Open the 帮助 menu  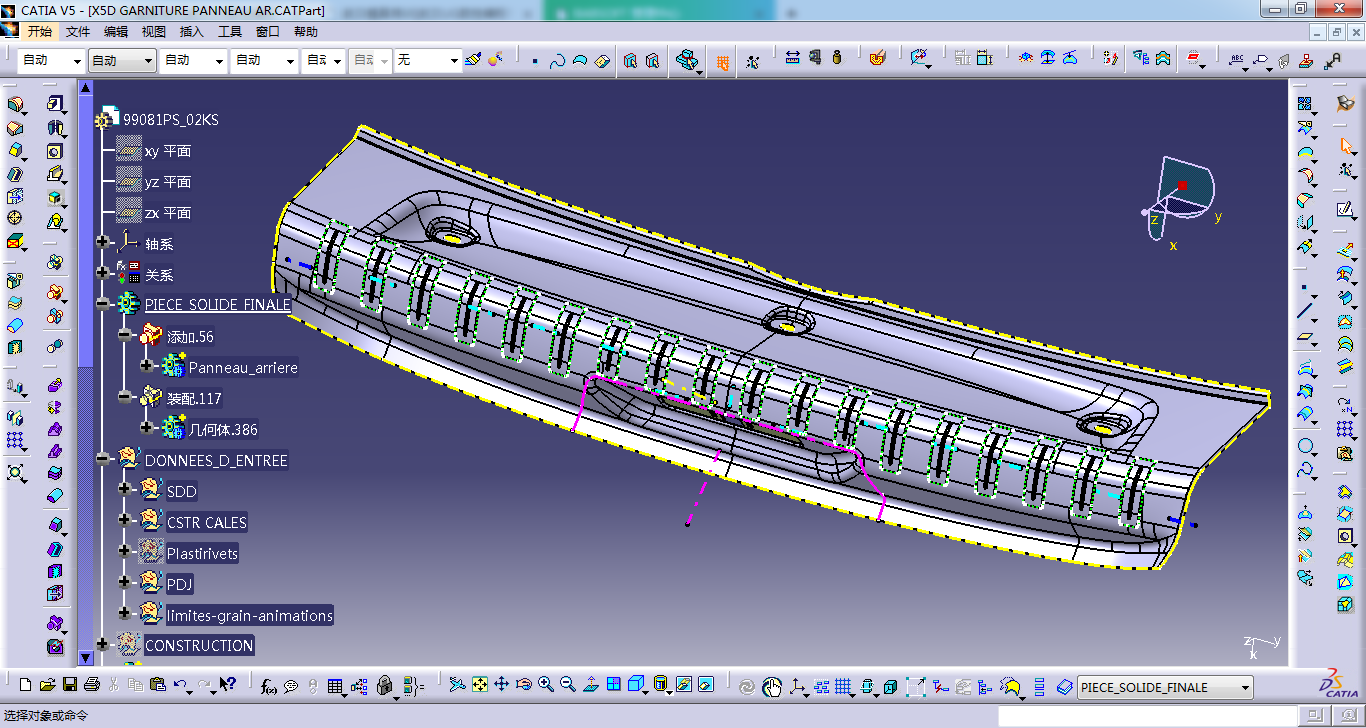pyautogui.click(x=306, y=32)
